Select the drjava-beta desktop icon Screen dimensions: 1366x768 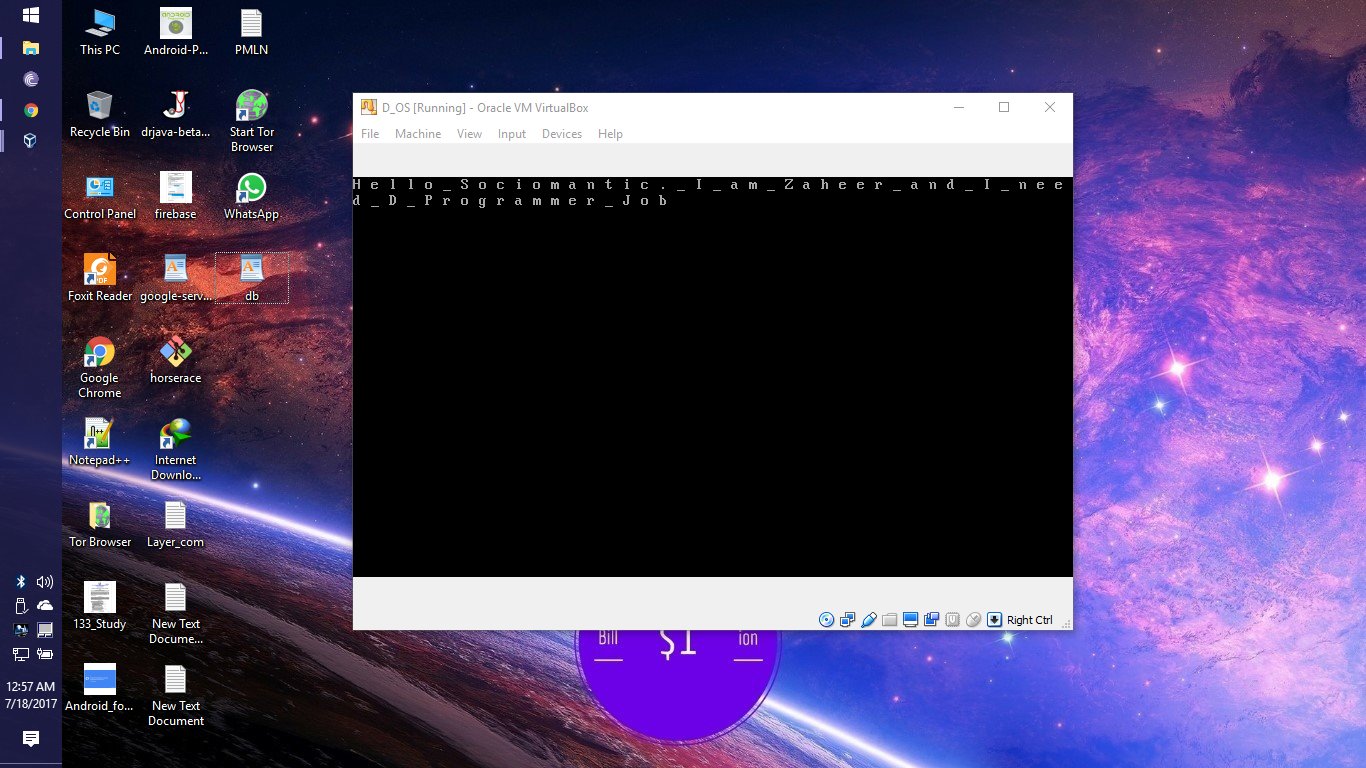click(176, 114)
